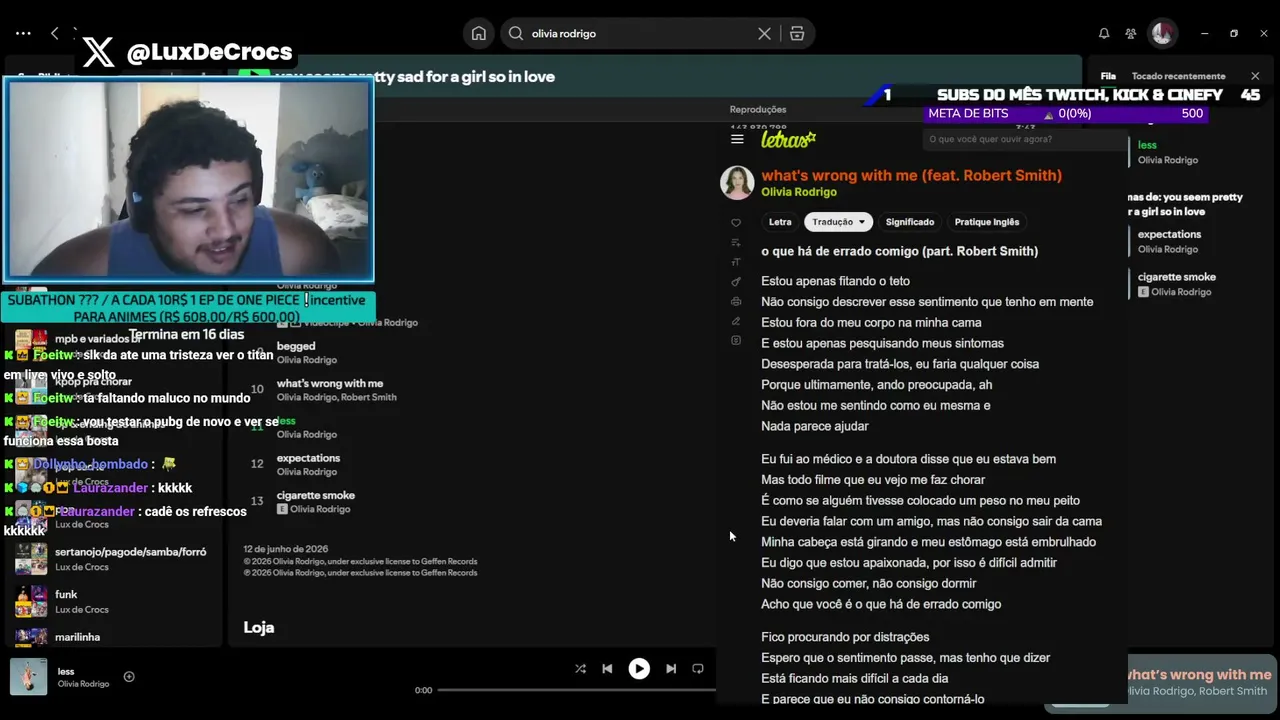Viewport: 1280px width, 720px height.
Task: Open the Tradução dropdown
Action: tap(839, 222)
